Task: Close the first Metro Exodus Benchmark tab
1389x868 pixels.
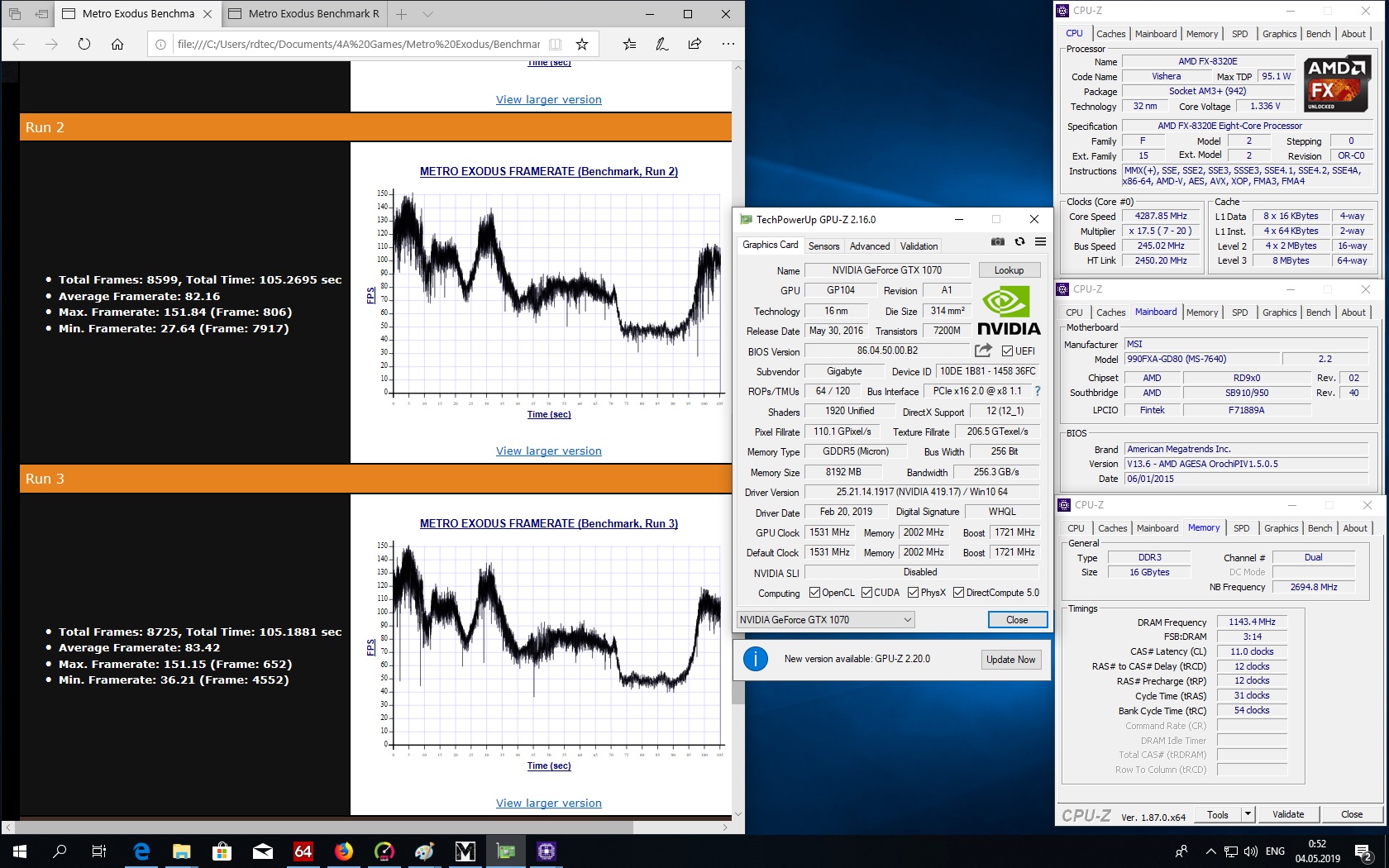Action: coord(208,14)
